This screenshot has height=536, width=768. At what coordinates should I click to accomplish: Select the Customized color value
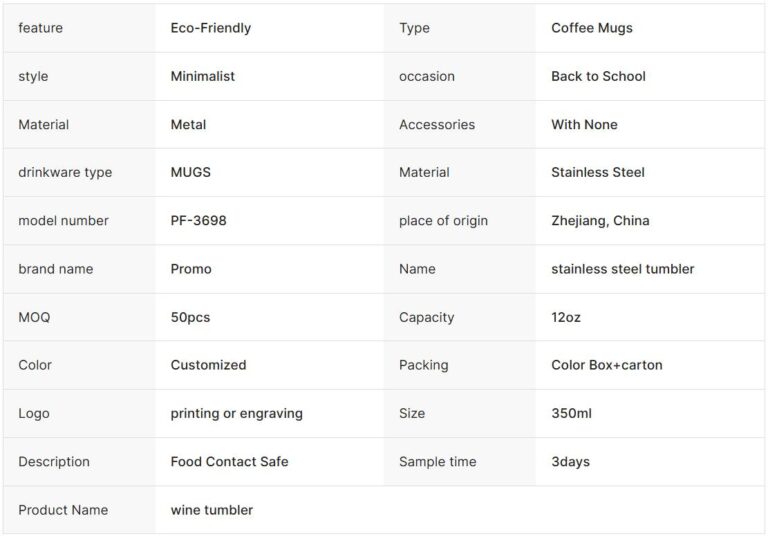(208, 365)
